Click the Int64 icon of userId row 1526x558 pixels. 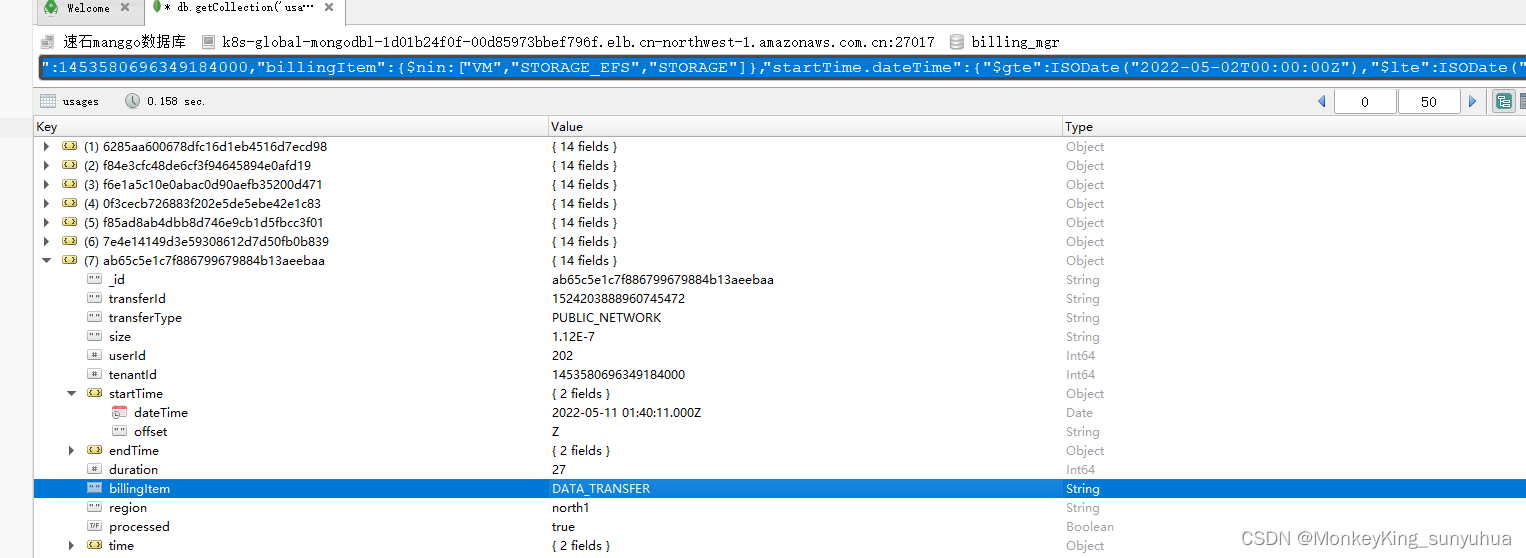point(94,355)
